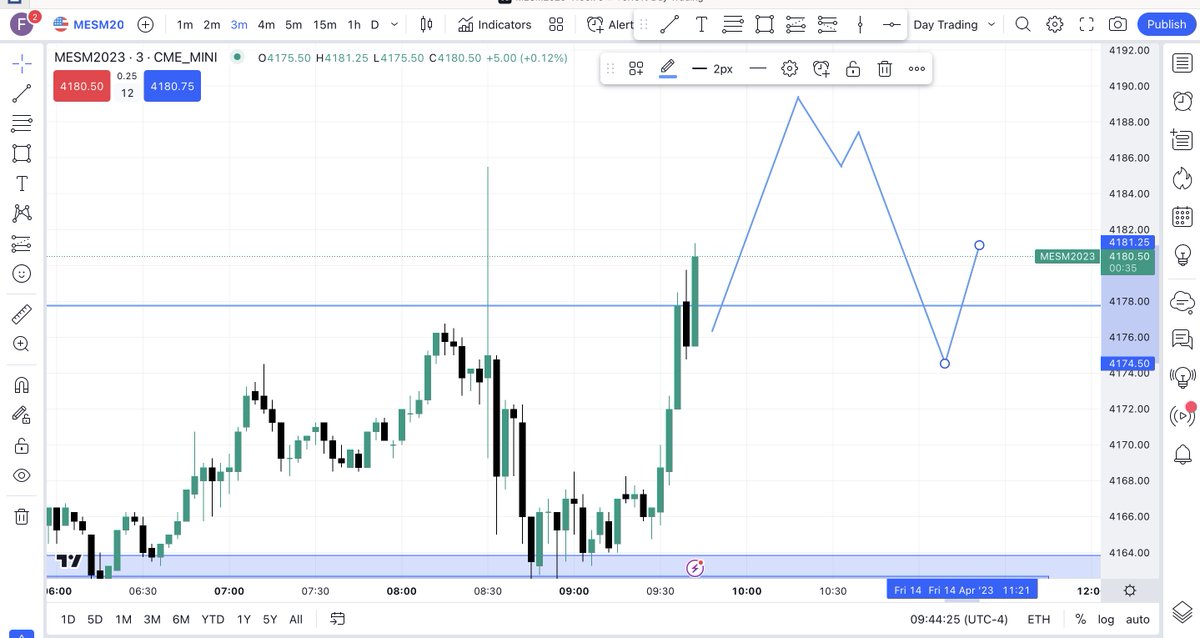Screen dimensions: 1200x638
Task: Publish the chart idea
Action: point(1166,24)
